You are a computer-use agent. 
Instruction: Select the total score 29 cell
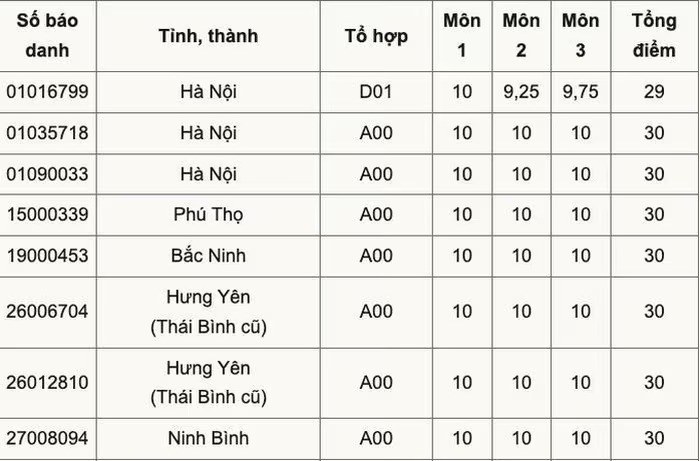click(x=654, y=91)
